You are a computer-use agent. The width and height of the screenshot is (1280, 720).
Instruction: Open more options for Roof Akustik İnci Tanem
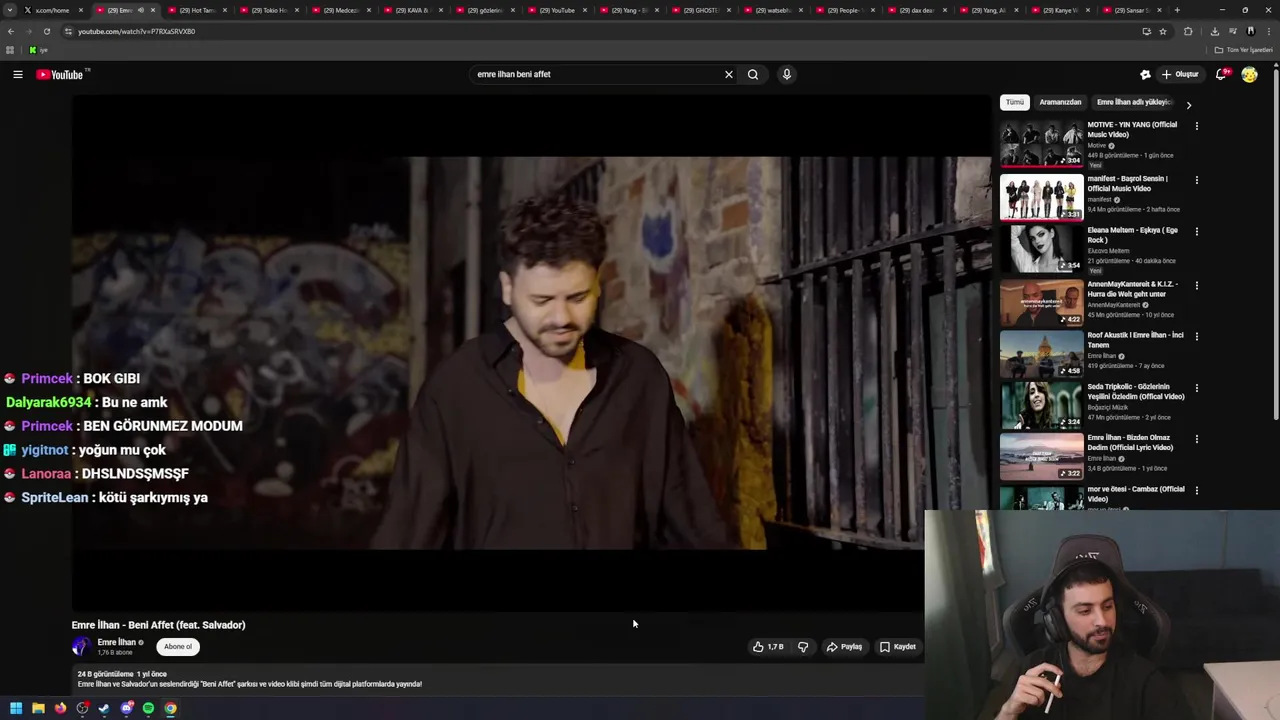pyautogui.click(x=1196, y=336)
